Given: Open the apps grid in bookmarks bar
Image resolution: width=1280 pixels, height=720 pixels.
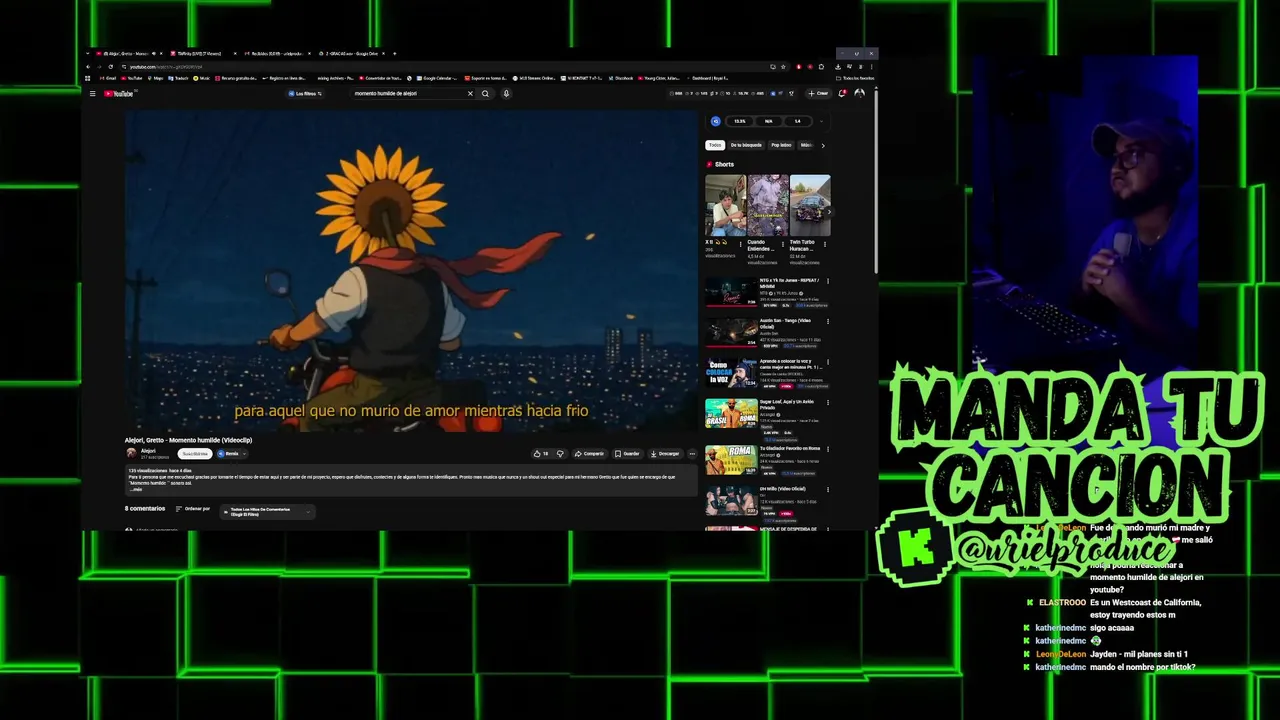Looking at the screenshot, I should point(88,78).
